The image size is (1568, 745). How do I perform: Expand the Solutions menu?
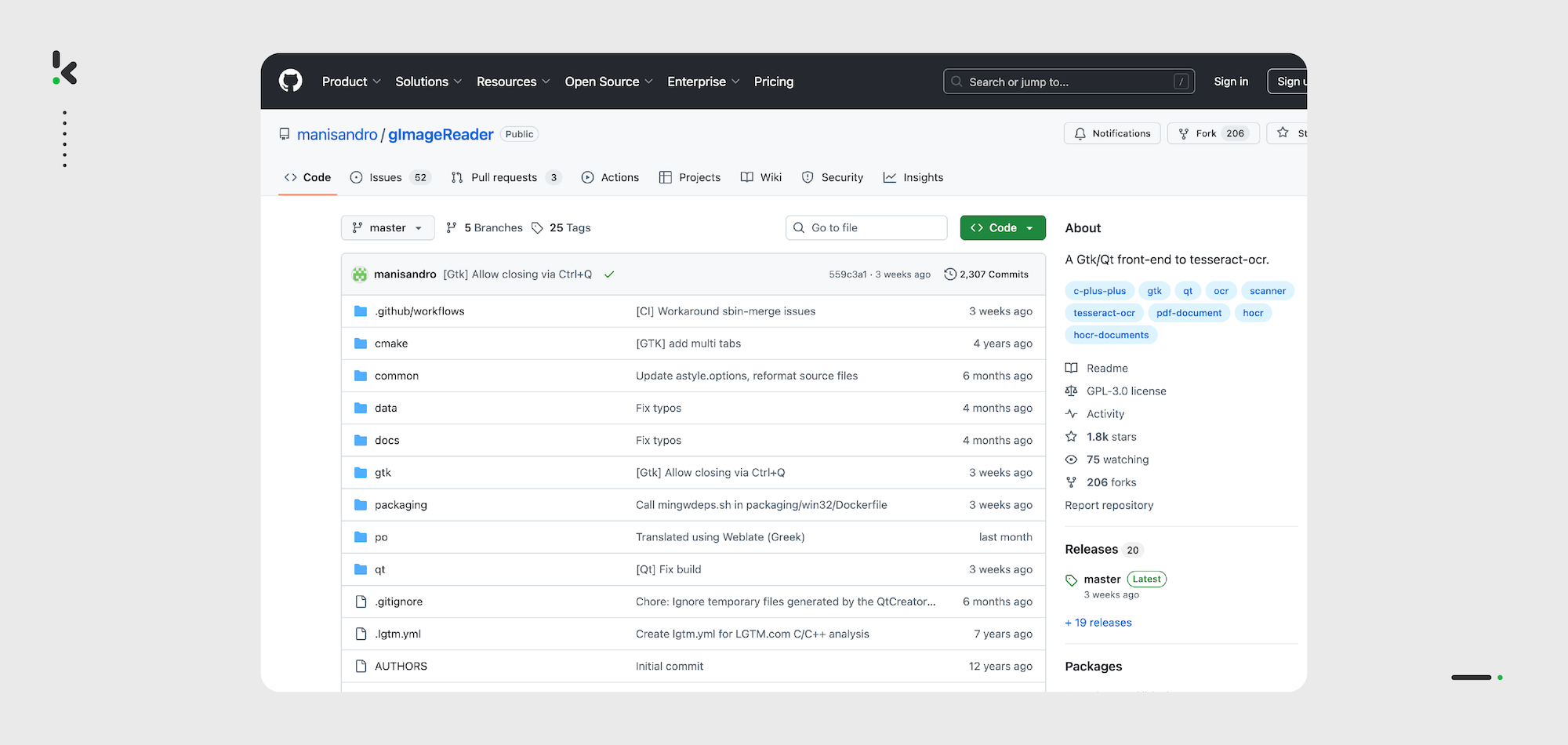click(x=429, y=82)
